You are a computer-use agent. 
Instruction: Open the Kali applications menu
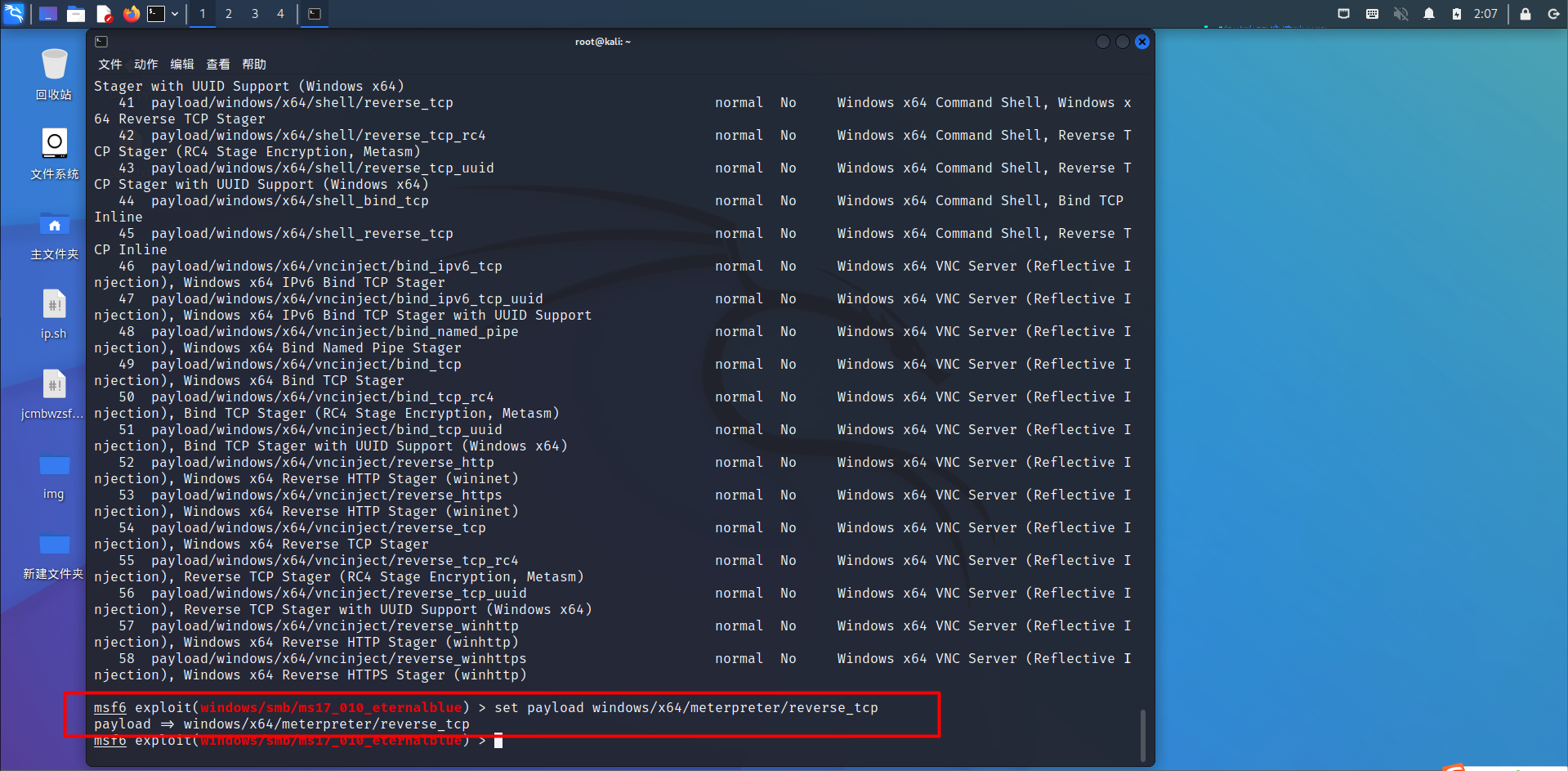click(14, 13)
